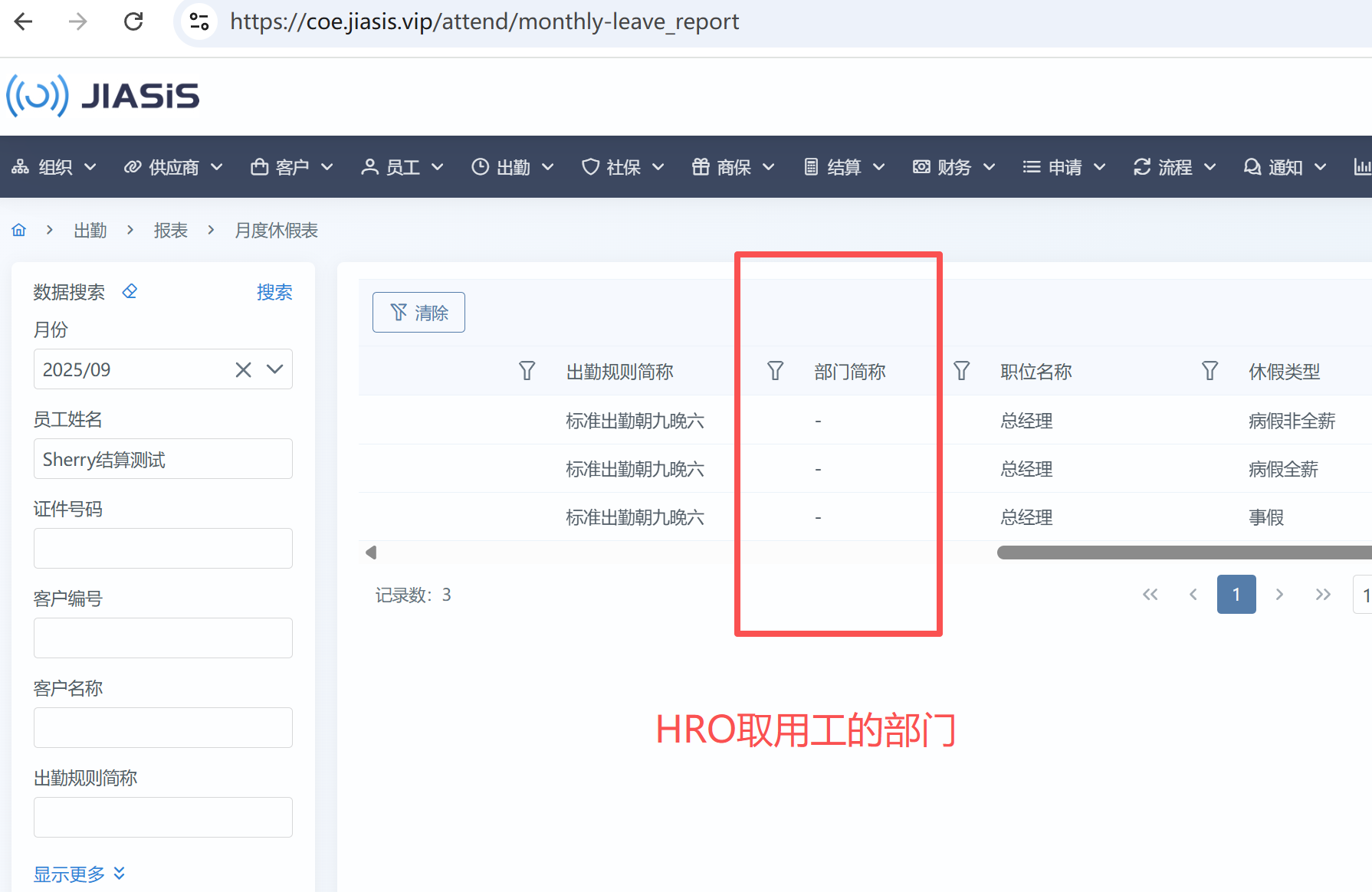The image size is (1372, 892).
Task: Click the browser back arrow
Action: coord(24,21)
